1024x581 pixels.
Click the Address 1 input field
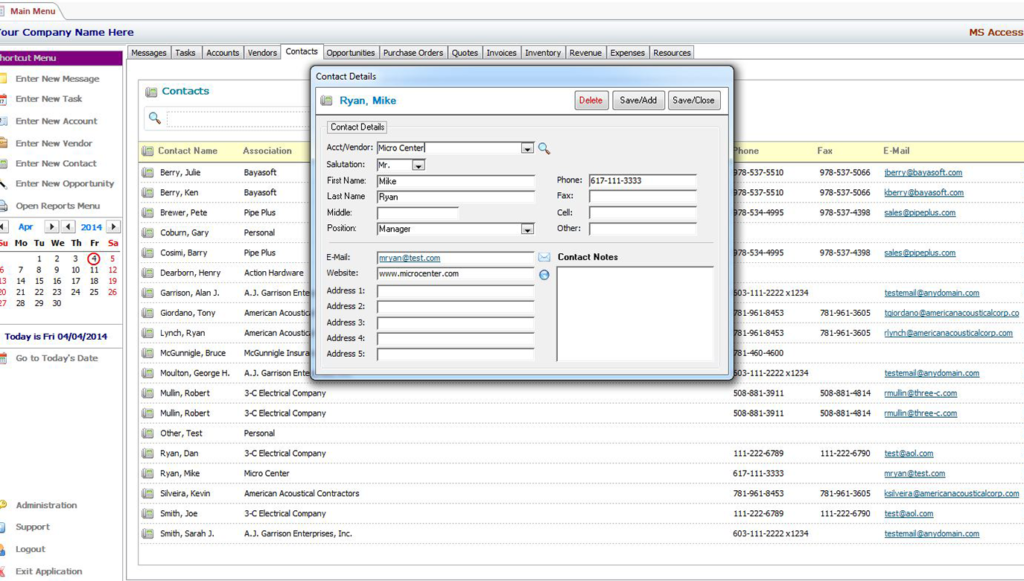point(456,291)
